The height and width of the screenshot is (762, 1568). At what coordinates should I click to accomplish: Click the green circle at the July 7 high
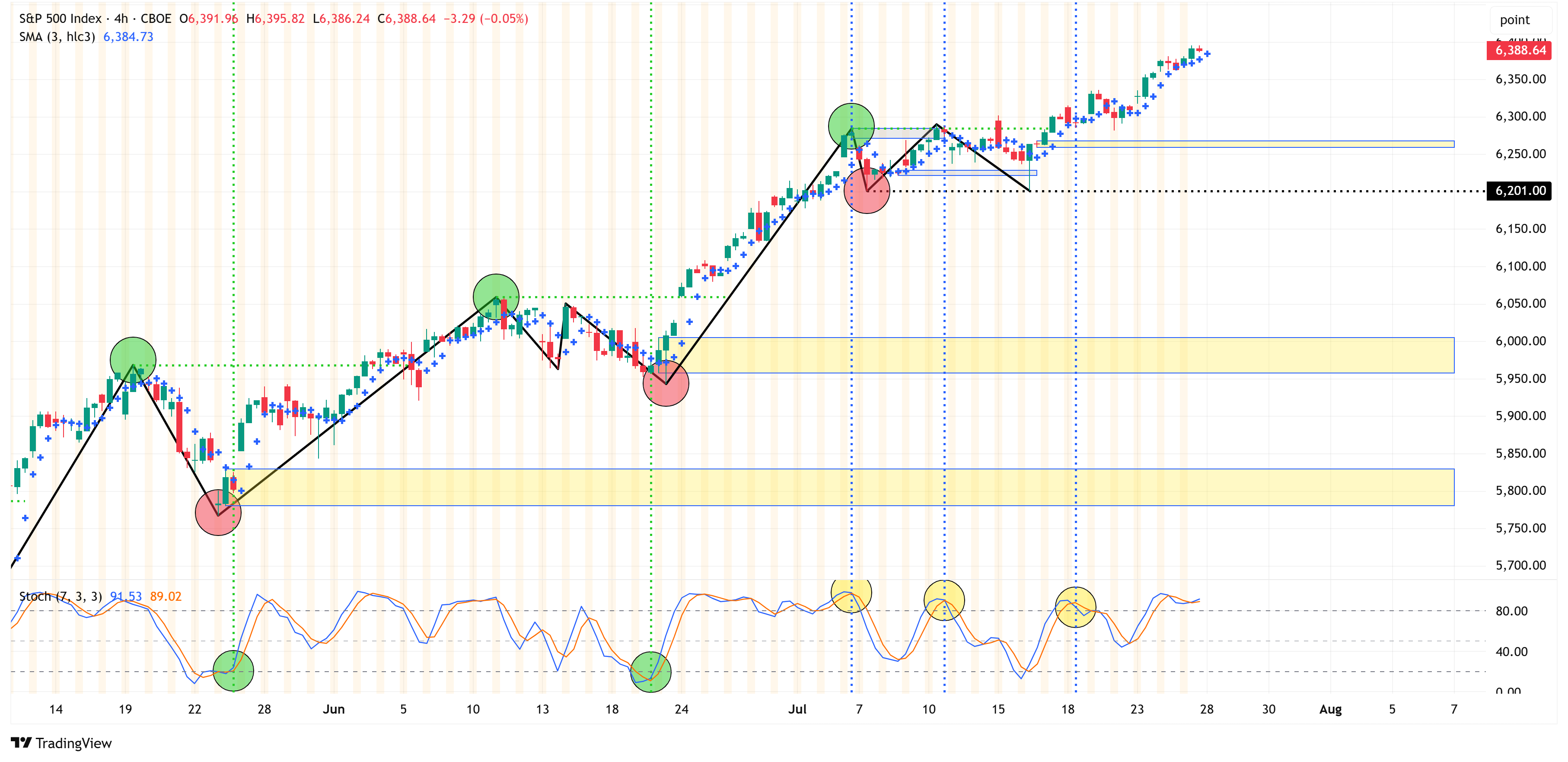click(851, 126)
